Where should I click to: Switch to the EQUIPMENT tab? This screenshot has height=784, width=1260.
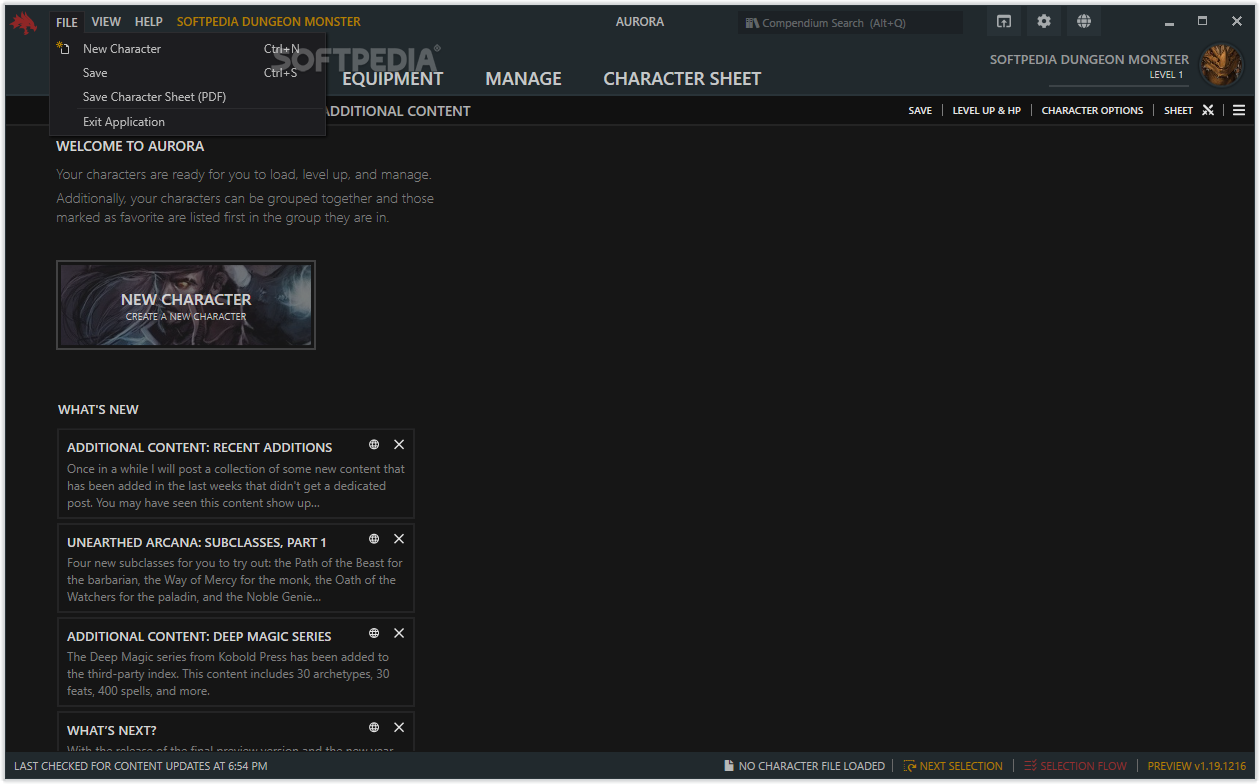point(393,79)
